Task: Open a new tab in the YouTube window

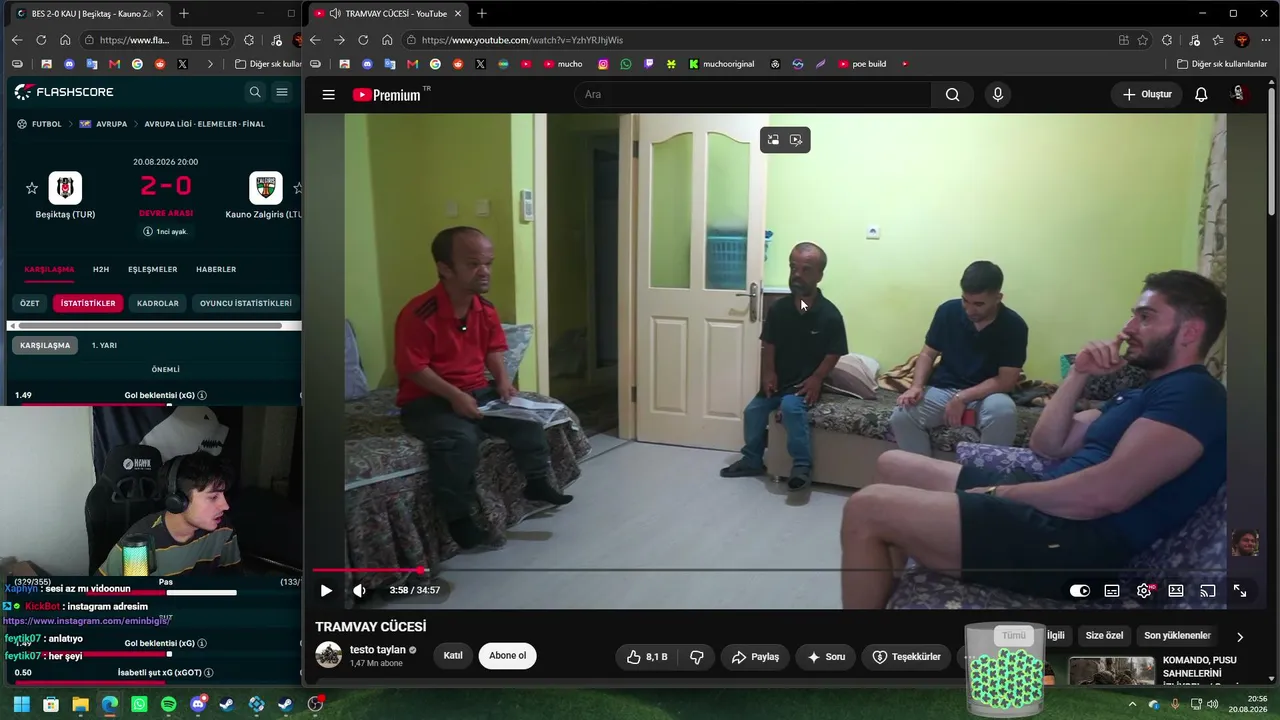Action: [x=481, y=13]
